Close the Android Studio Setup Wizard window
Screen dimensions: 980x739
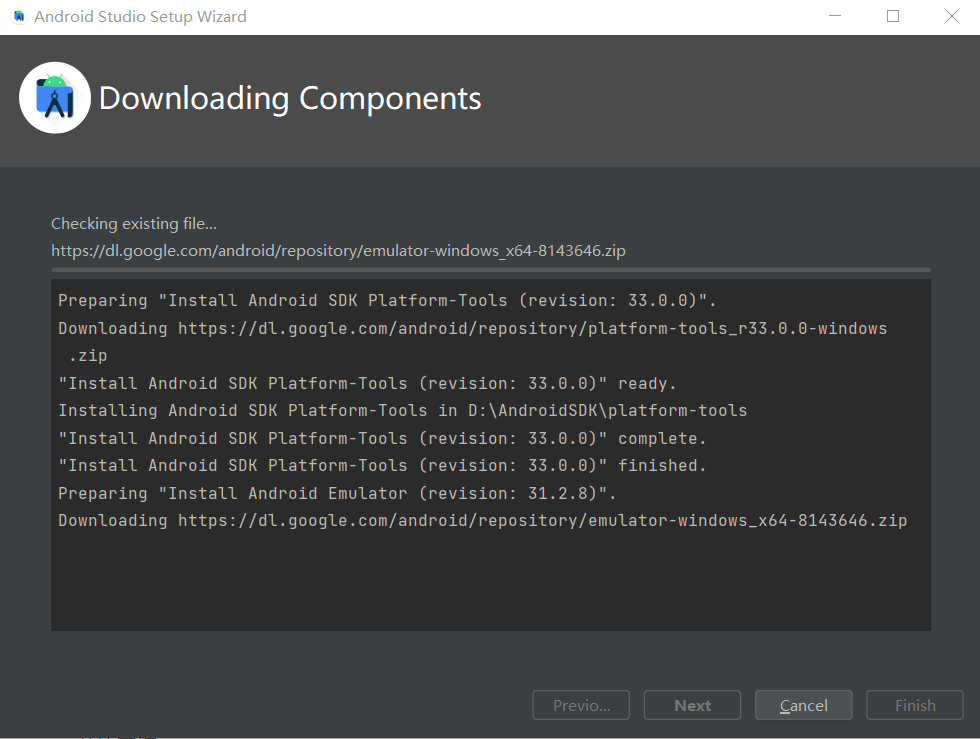coord(951,16)
